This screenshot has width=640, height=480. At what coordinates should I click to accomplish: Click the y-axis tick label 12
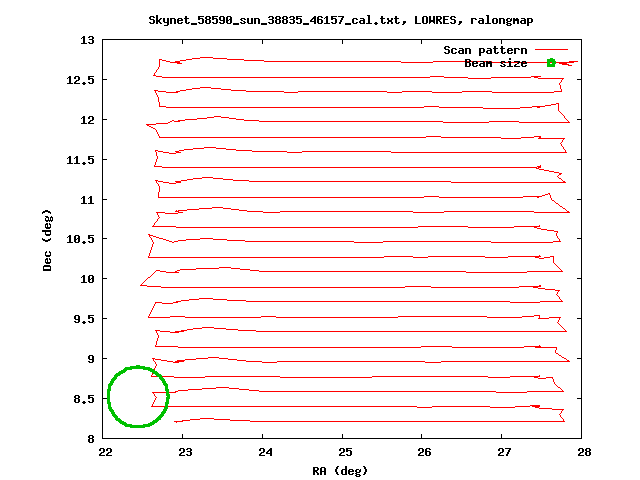tap(87, 120)
